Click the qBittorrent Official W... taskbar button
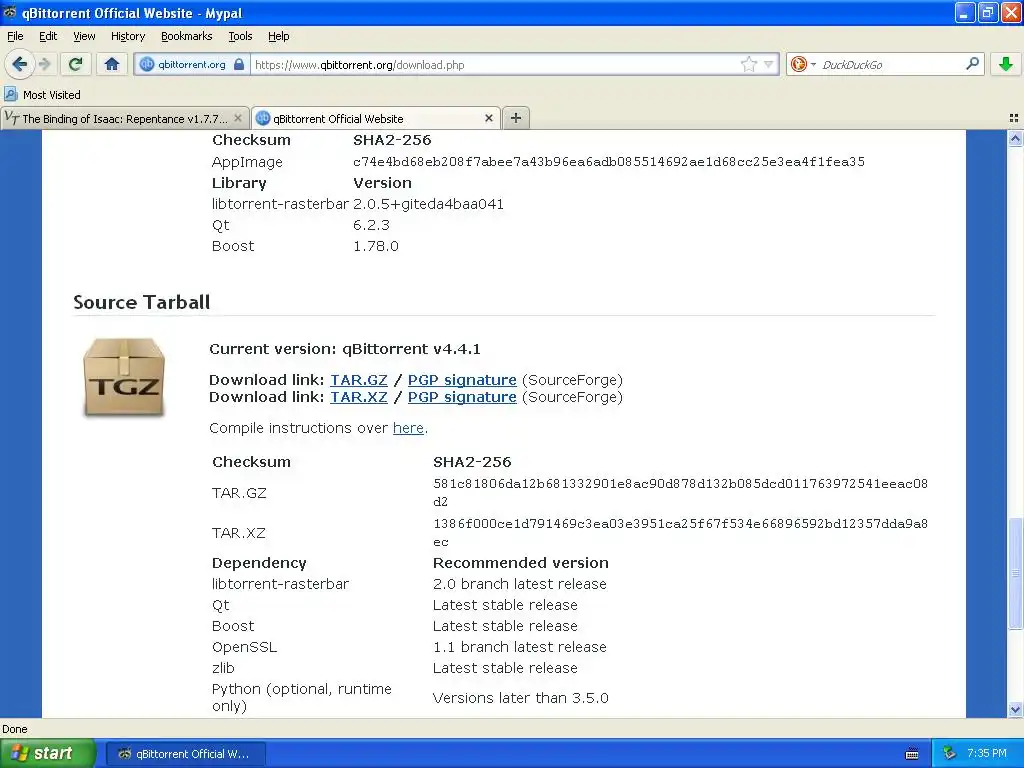Viewport: 1024px width, 768px height. point(185,754)
